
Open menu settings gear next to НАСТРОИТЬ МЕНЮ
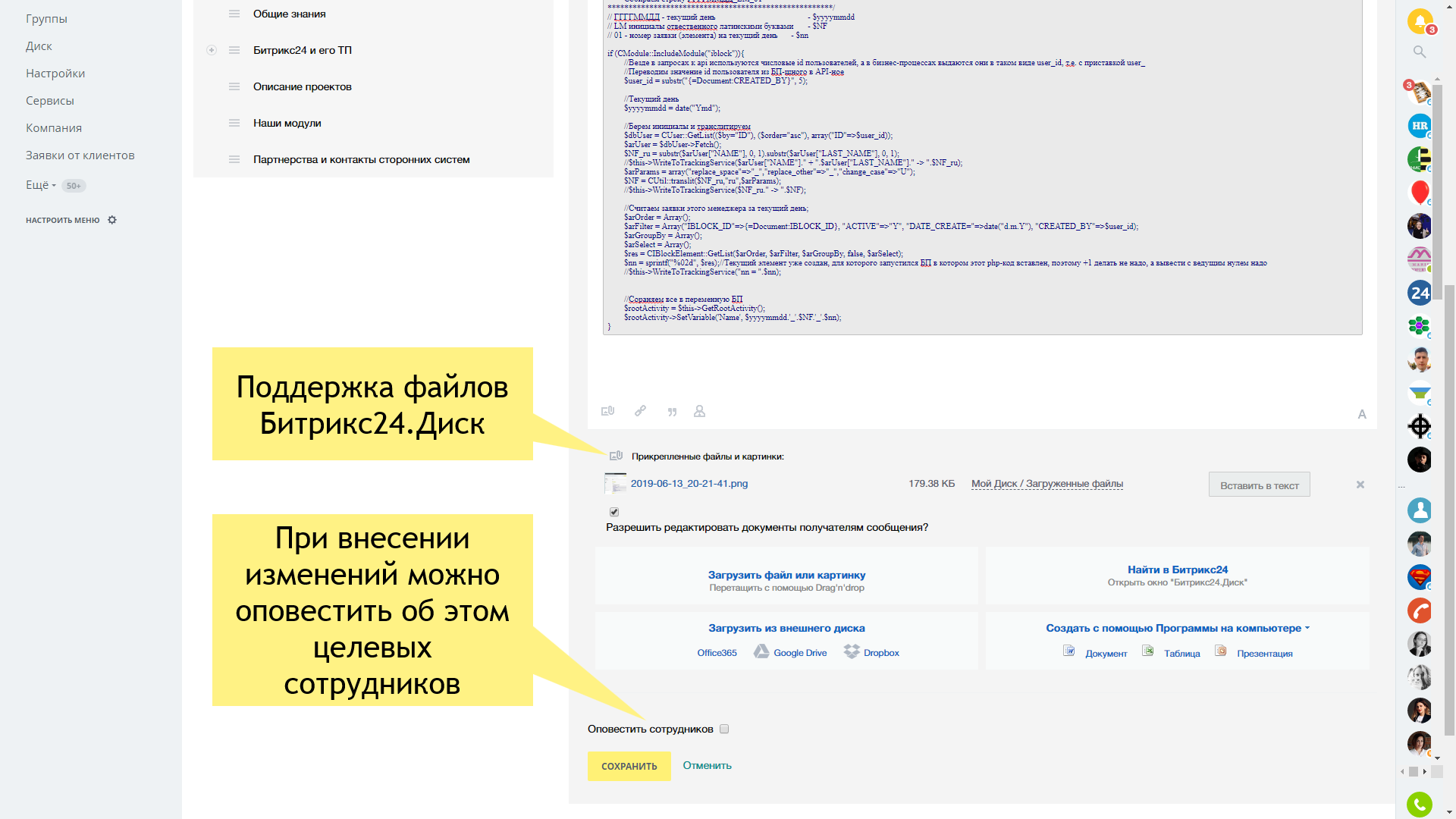point(112,220)
